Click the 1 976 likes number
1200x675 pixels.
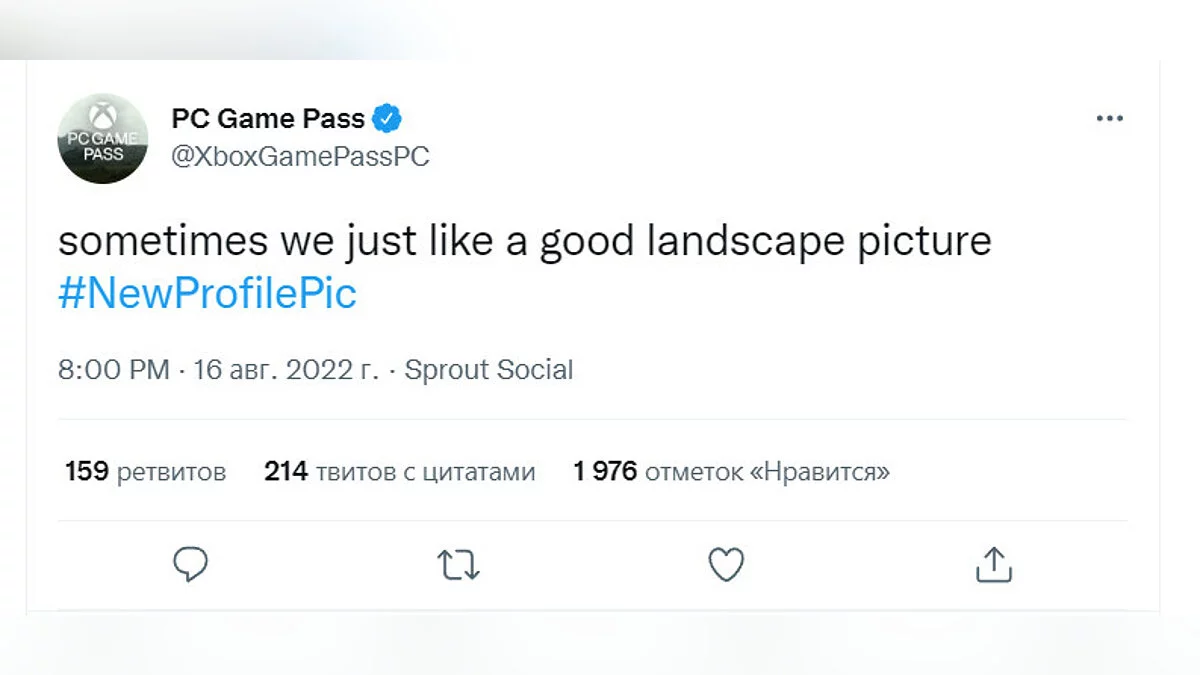pyautogui.click(x=604, y=471)
